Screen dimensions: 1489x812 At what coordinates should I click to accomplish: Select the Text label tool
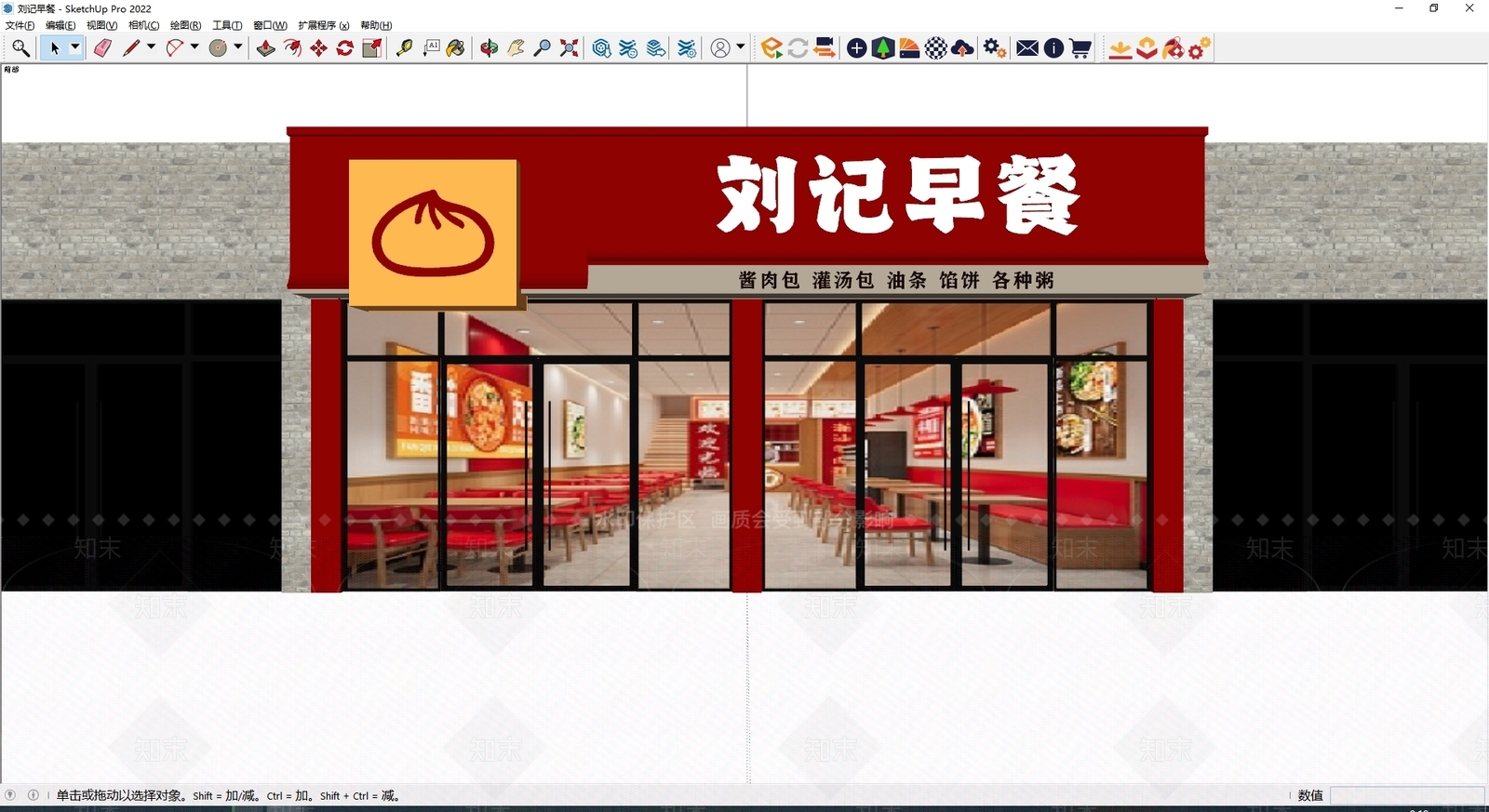(431, 48)
